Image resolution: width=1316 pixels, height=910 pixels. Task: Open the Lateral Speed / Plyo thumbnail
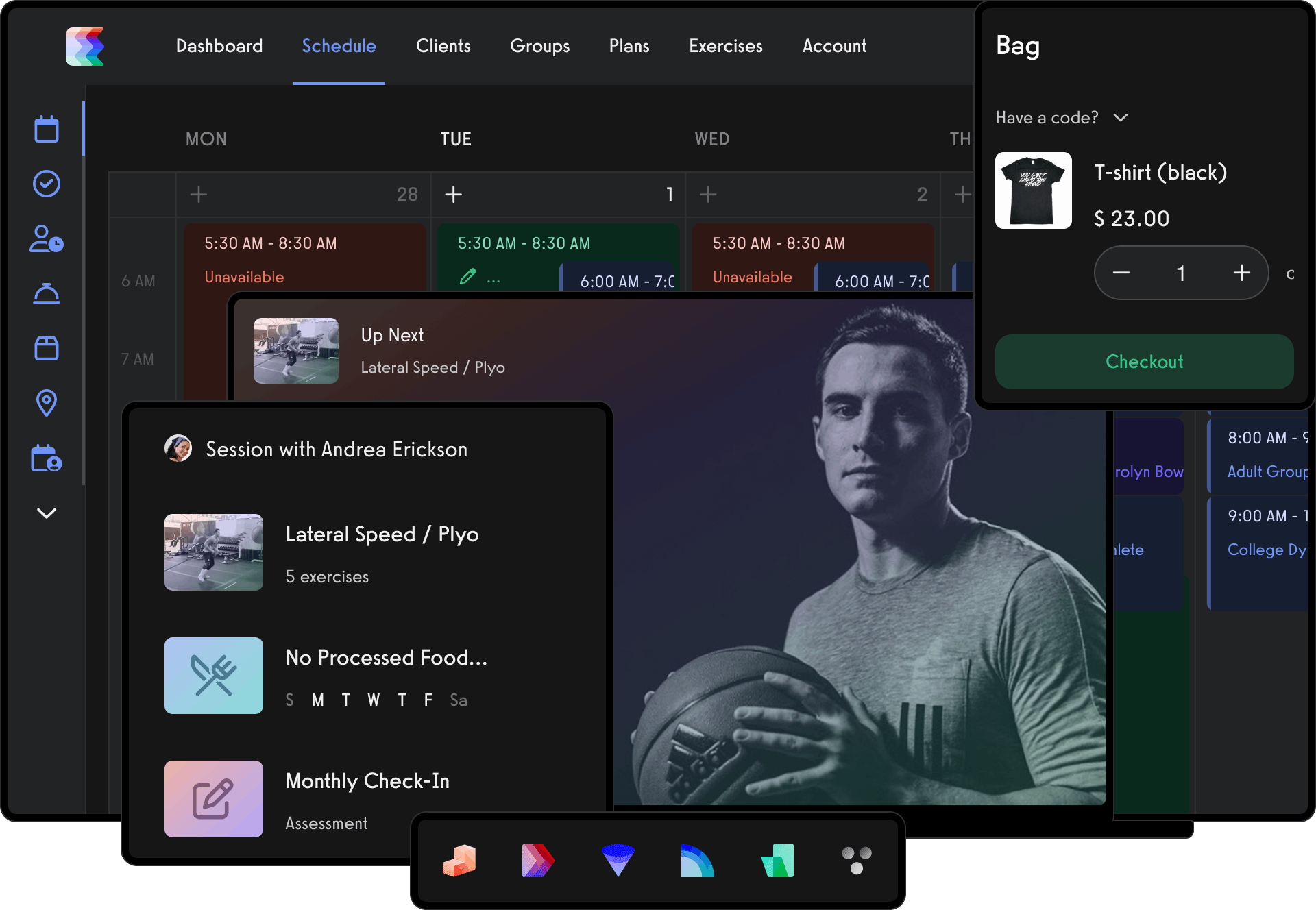214,552
